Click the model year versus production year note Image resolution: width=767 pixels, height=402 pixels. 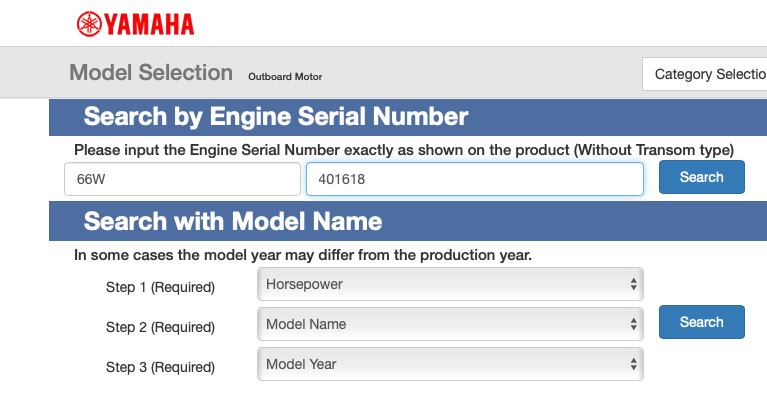(302, 255)
